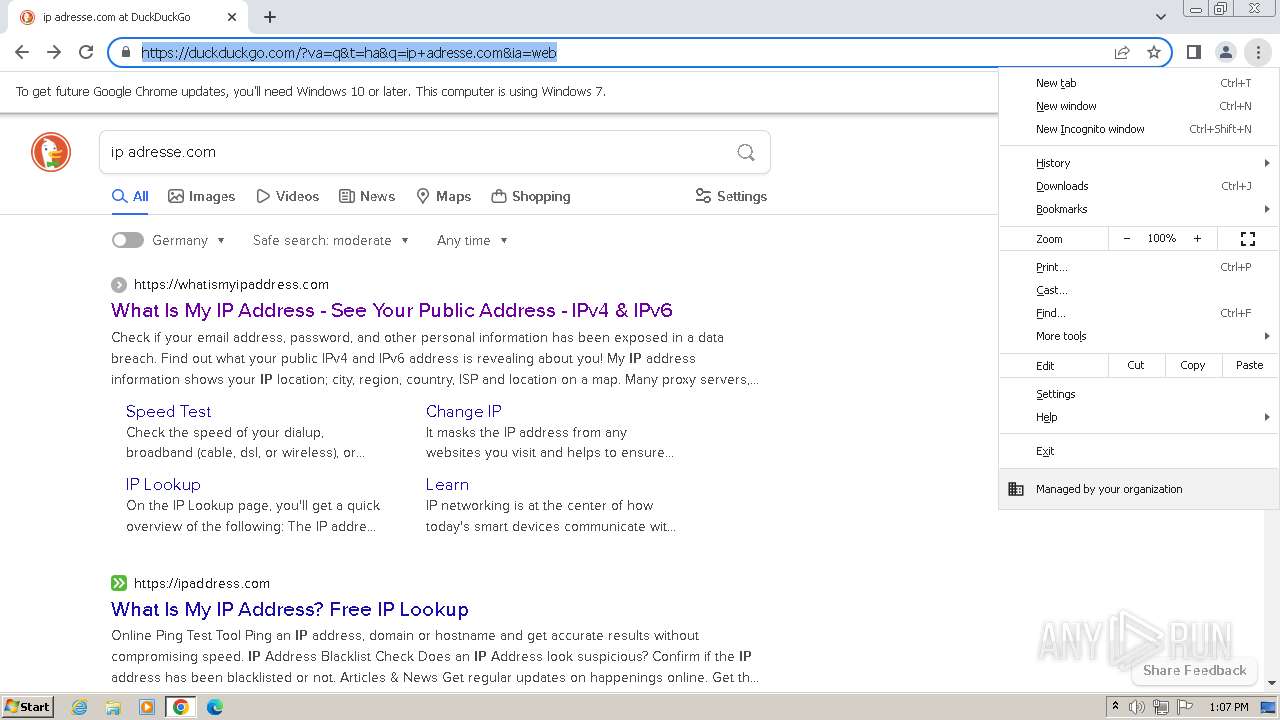Open Settings from Chrome menu

(1139, 394)
